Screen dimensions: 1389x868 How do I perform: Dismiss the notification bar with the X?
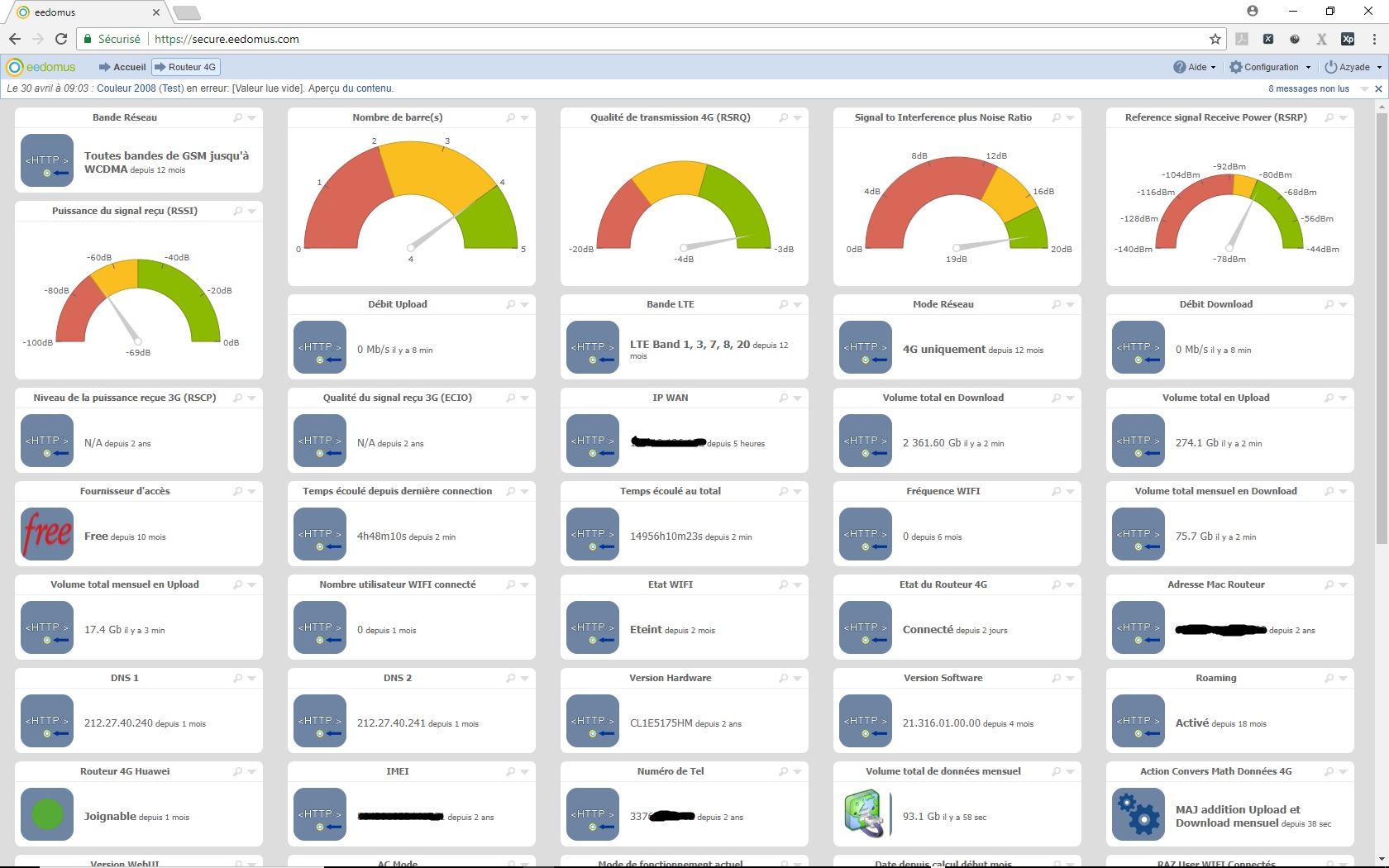(1378, 88)
